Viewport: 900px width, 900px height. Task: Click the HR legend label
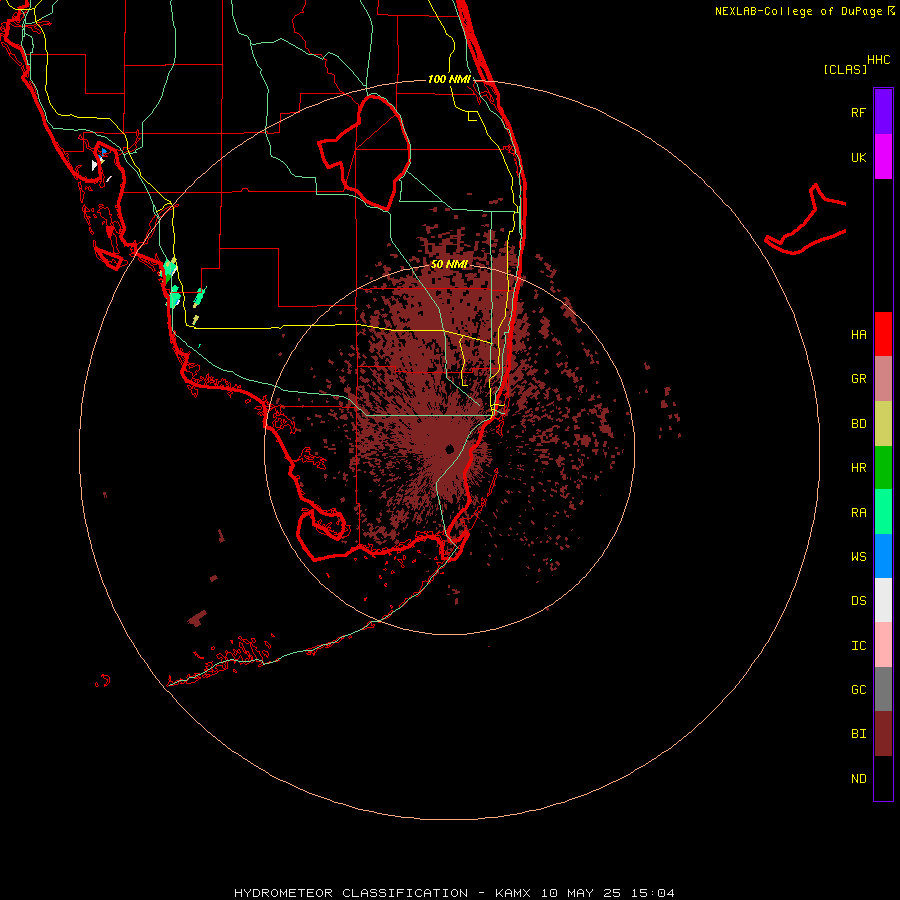[x=859, y=468]
